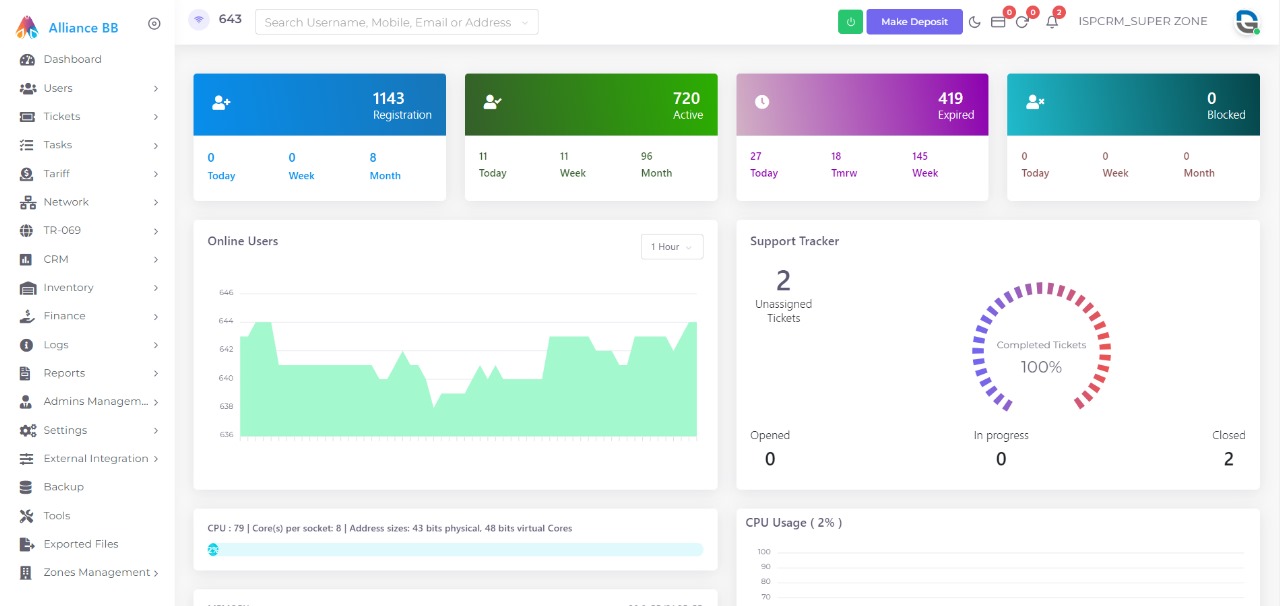The width and height of the screenshot is (1280, 606).
Task: Open the 1 Hour interval dropdown
Action: (x=671, y=246)
